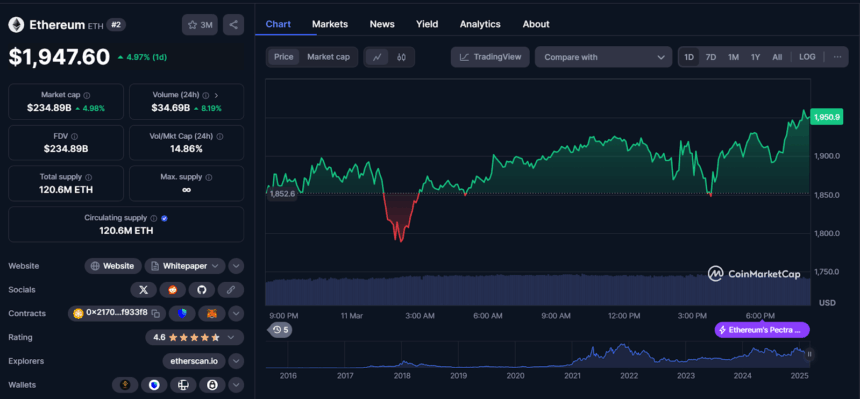Screen dimensions: 860x399
Task: Add Ethereum to watchlist with star button
Action: tap(200, 25)
